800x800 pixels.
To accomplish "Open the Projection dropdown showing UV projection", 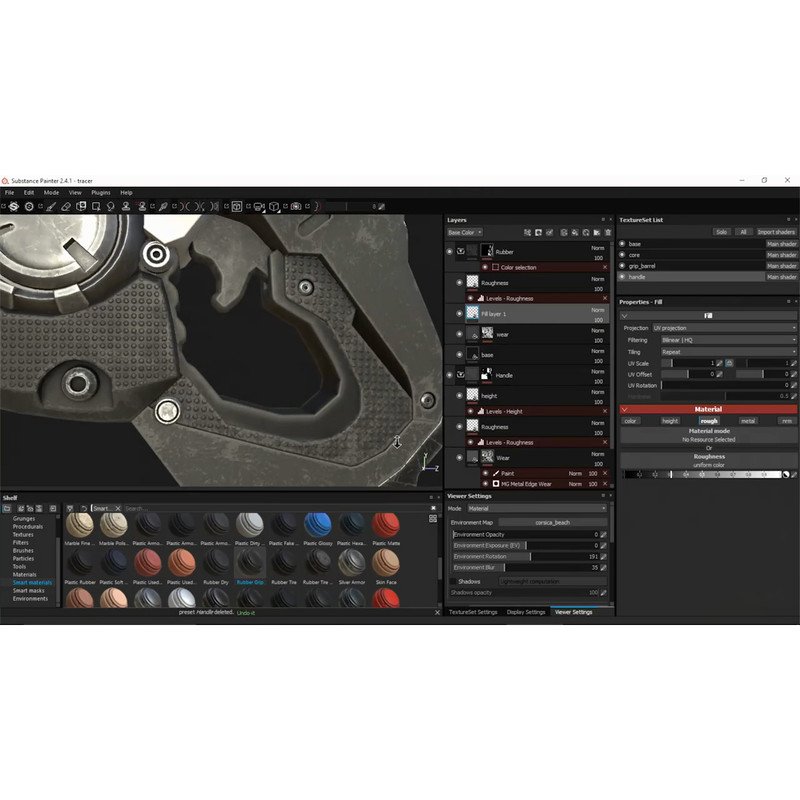I will [x=724, y=327].
